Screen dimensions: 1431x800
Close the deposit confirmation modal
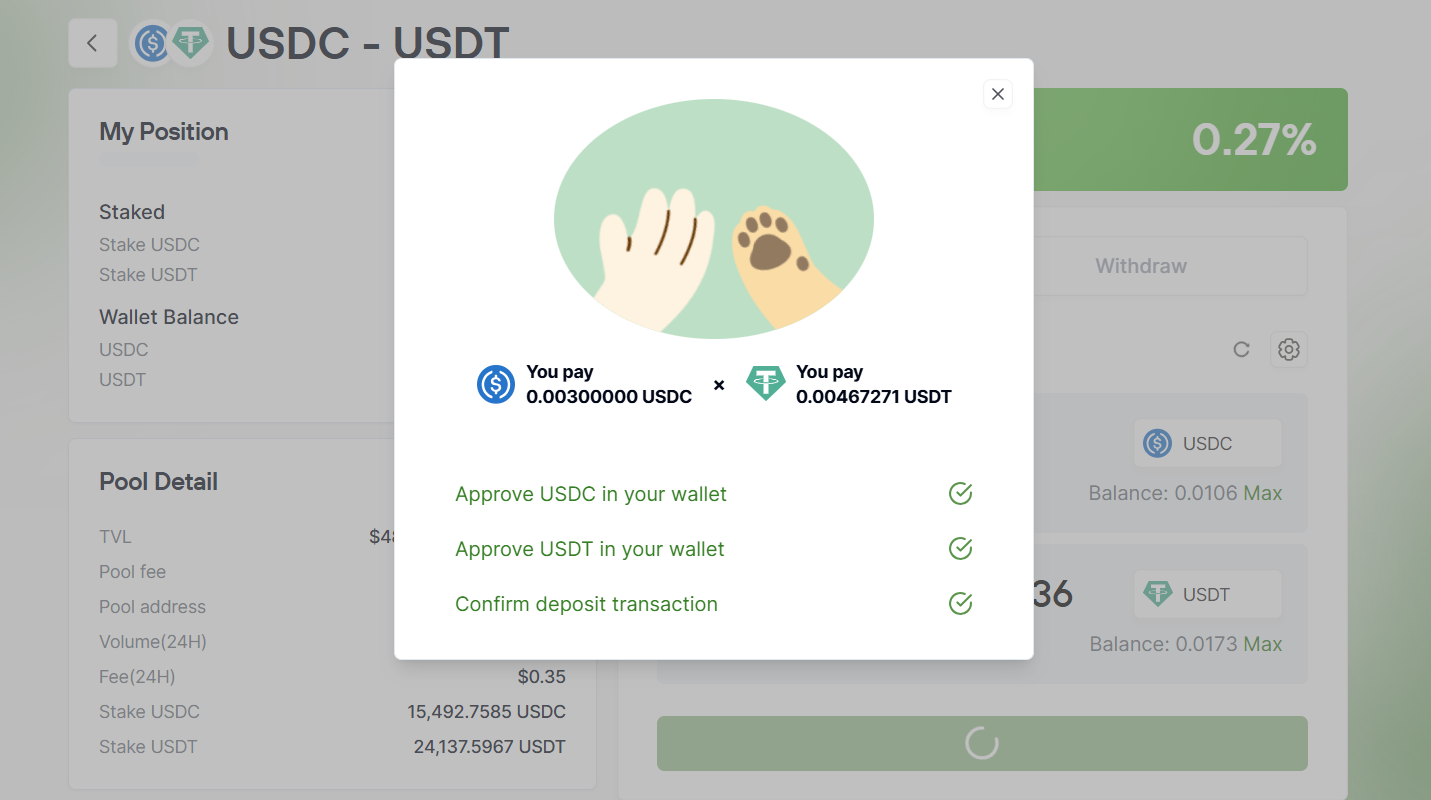(x=997, y=94)
